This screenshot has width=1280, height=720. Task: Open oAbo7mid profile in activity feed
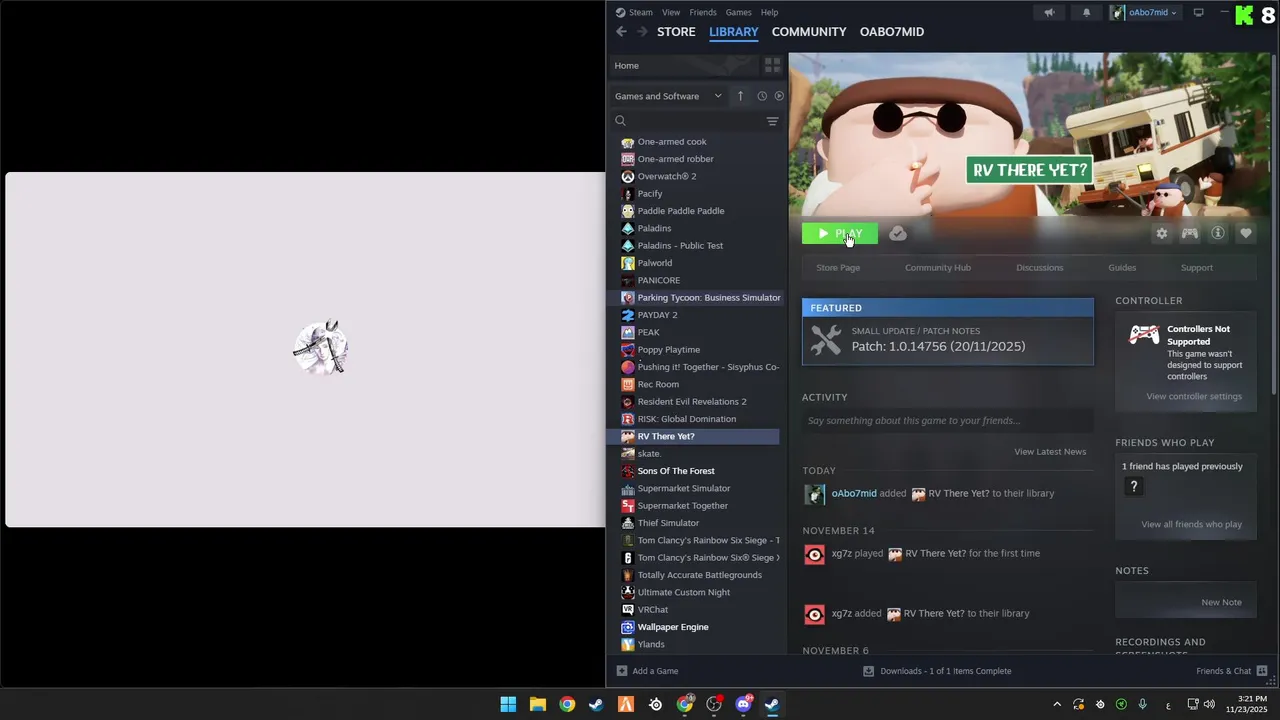[x=854, y=493]
